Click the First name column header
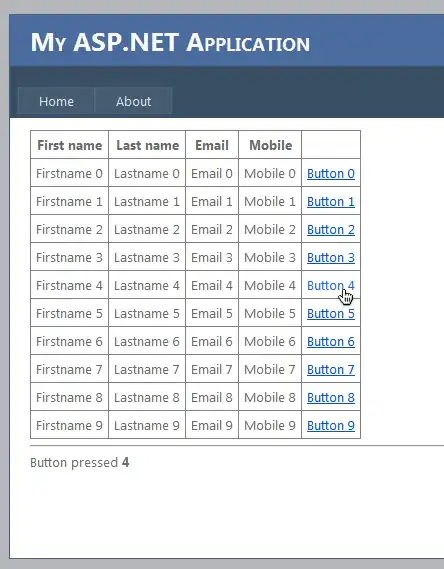Image resolution: width=444 pixels, height=569 pixels. [x=70, y=145]
